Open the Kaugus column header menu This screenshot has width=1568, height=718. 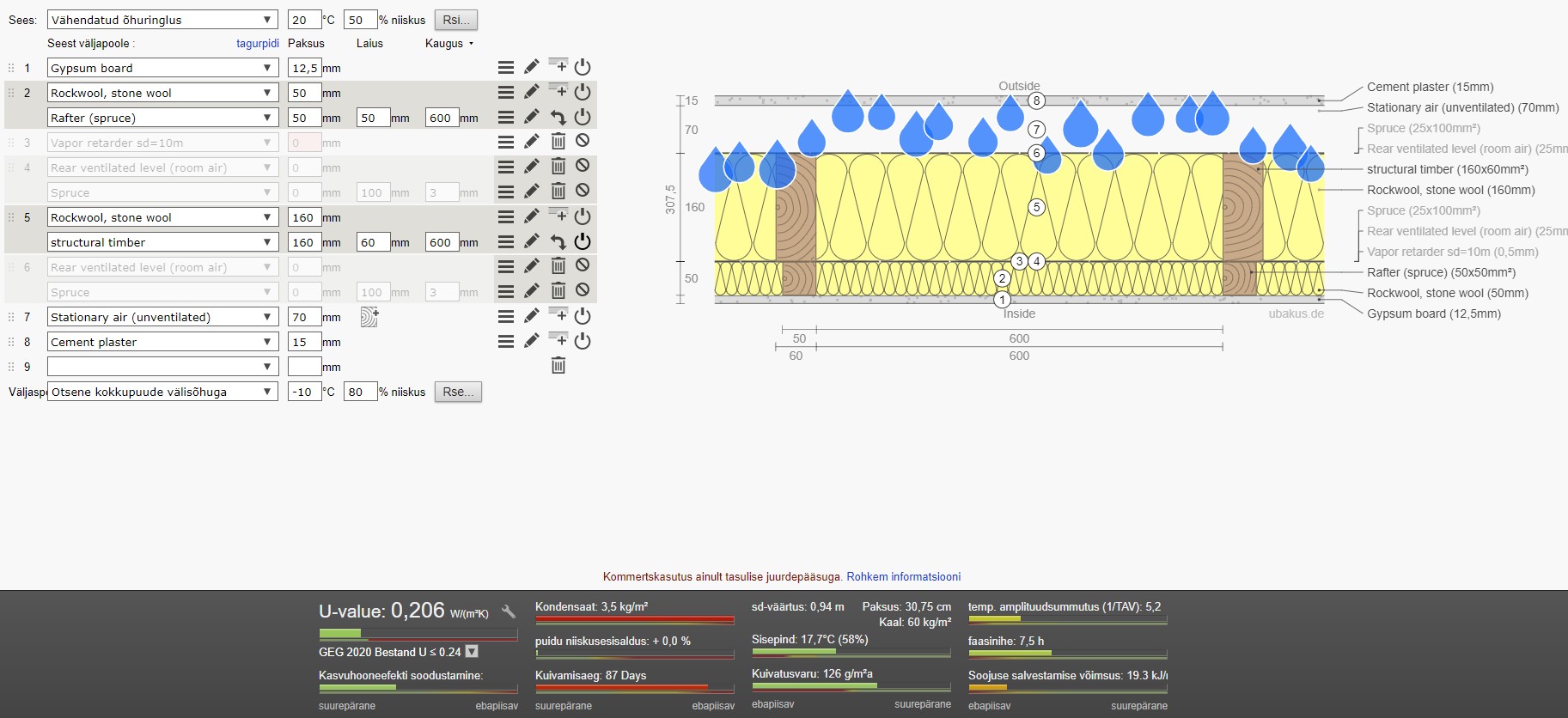[449, 43]
